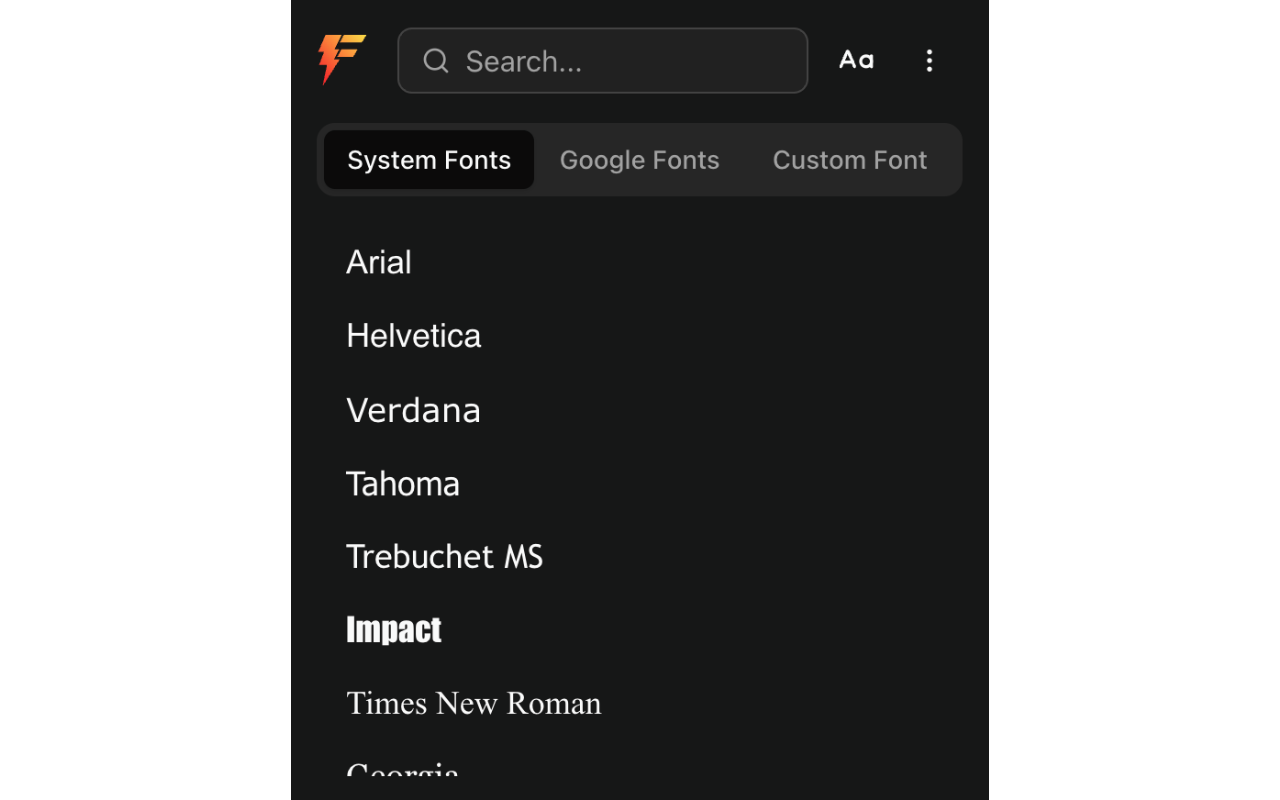
Task: Open the Custom Font tab
Action: coord(850,160)
